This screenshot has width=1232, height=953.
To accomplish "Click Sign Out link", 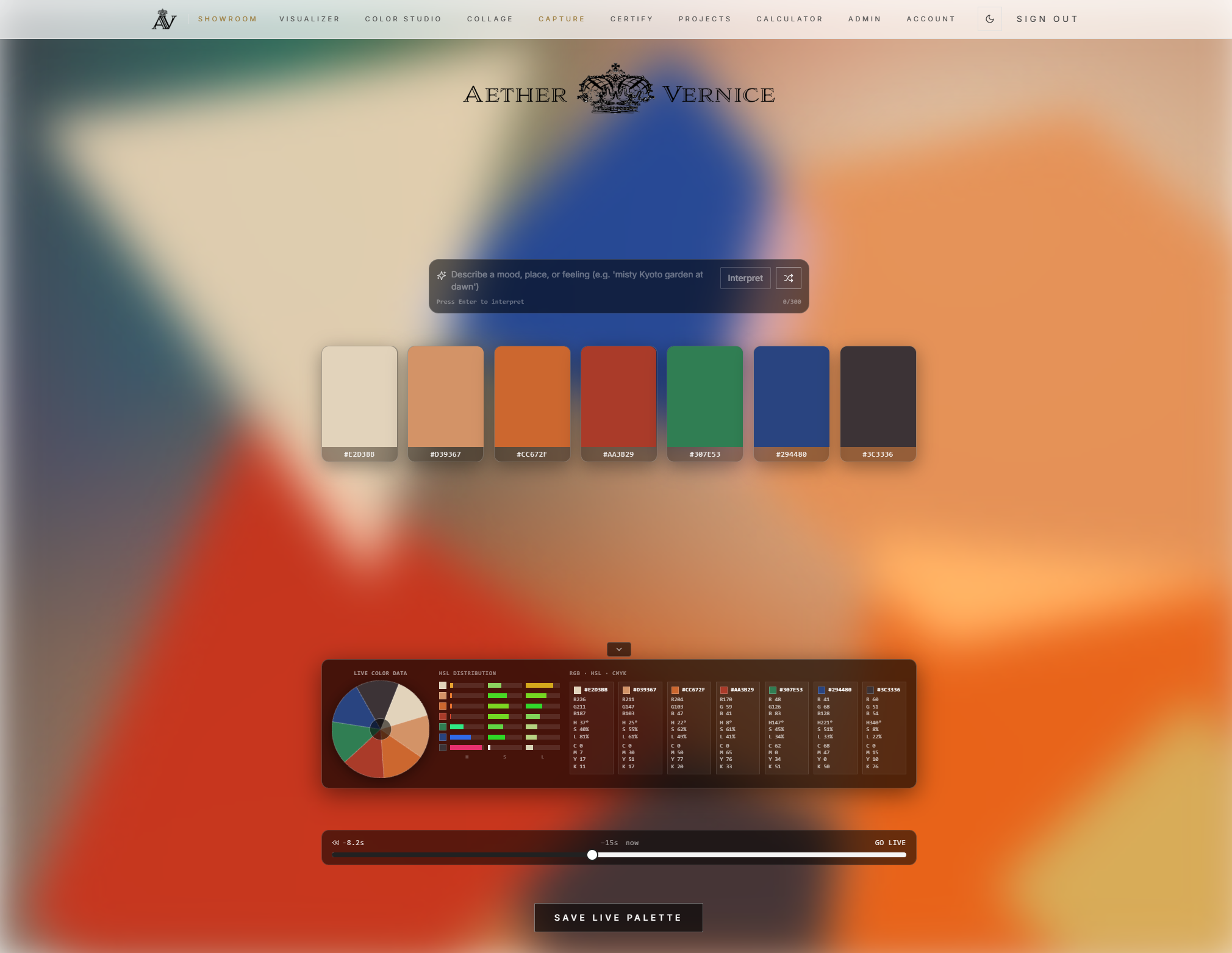I will (1047, 19).
